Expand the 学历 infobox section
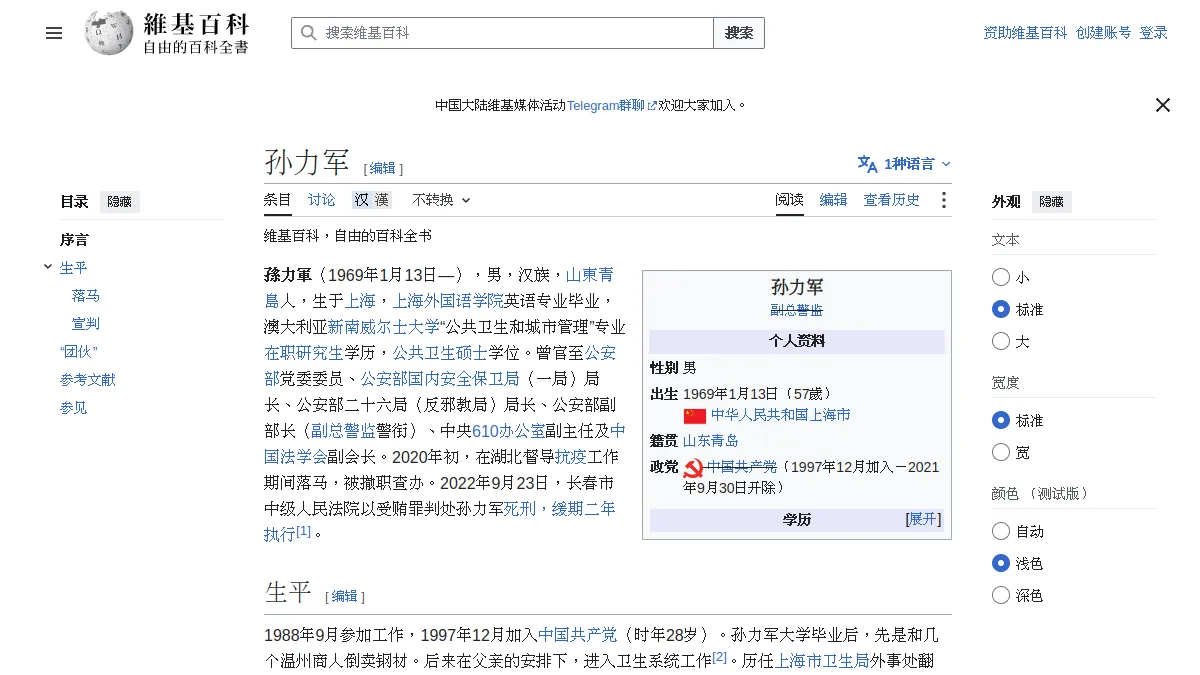 tap(923, 519)
